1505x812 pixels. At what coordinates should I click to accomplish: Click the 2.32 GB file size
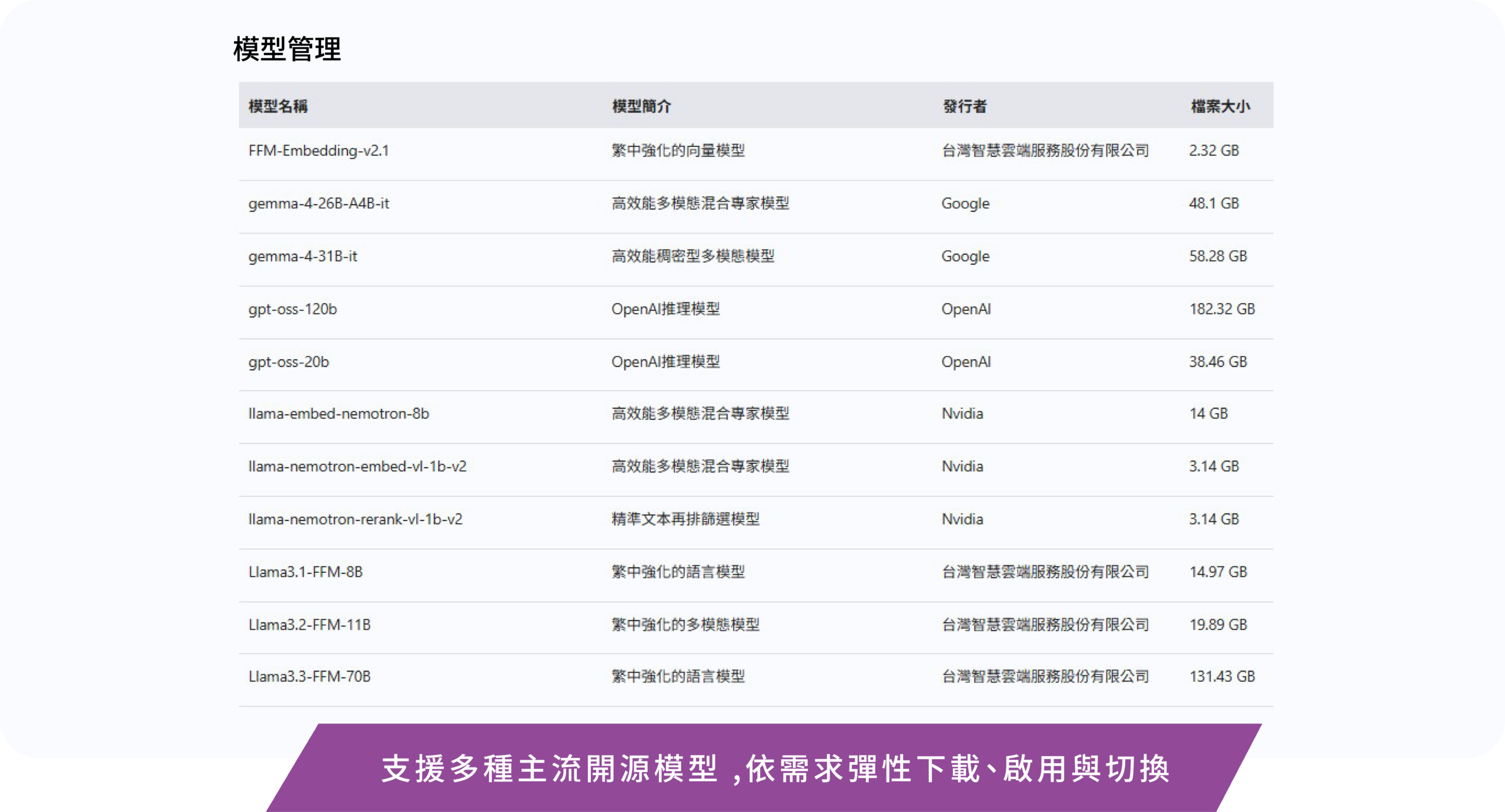pos(1214,150)
